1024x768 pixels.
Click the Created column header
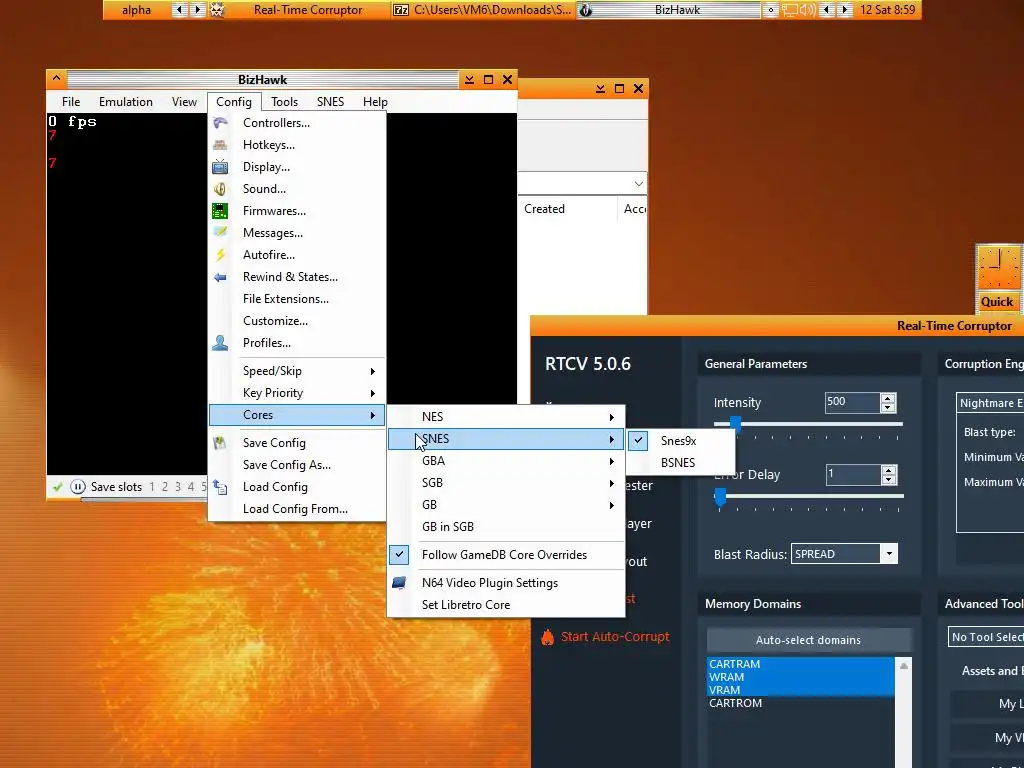point(567,209)
